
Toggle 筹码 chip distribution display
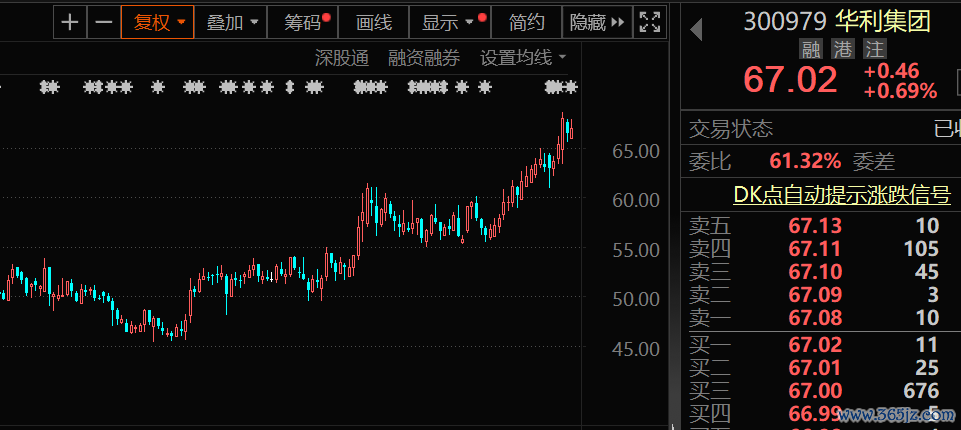(x=305, y=22)
